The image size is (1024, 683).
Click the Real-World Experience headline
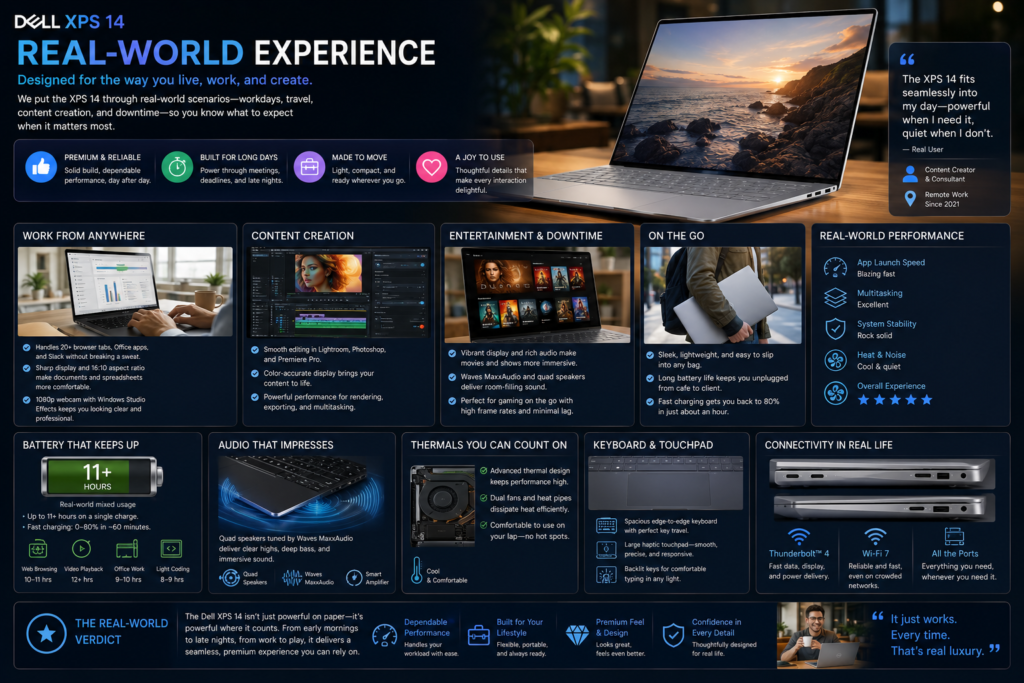point(226,53)
